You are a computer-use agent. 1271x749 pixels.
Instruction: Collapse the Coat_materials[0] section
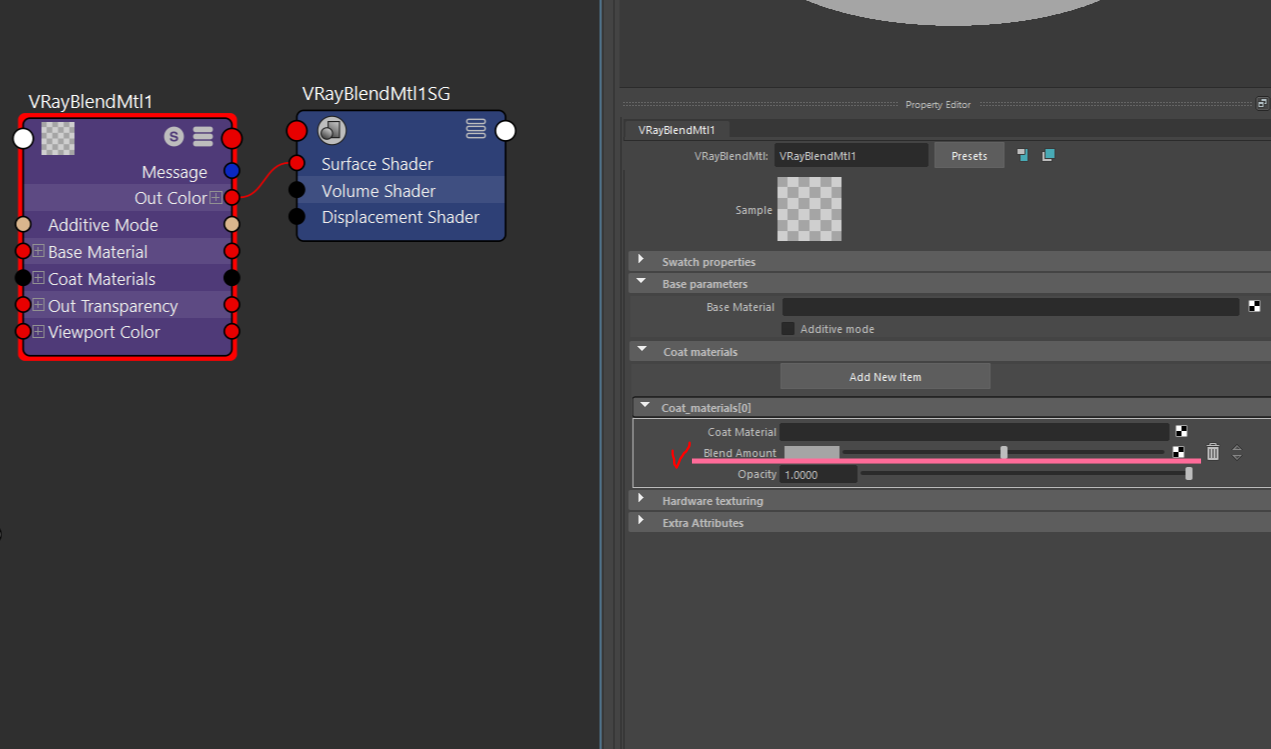pyautogui.click(x=644, y=406)
